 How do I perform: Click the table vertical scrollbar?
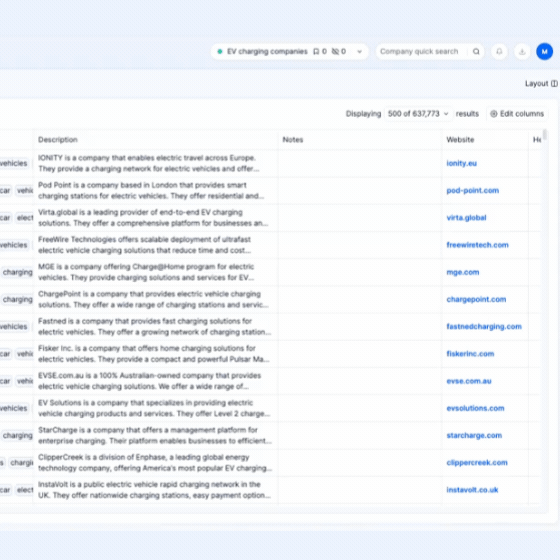[x=545, y=136]
